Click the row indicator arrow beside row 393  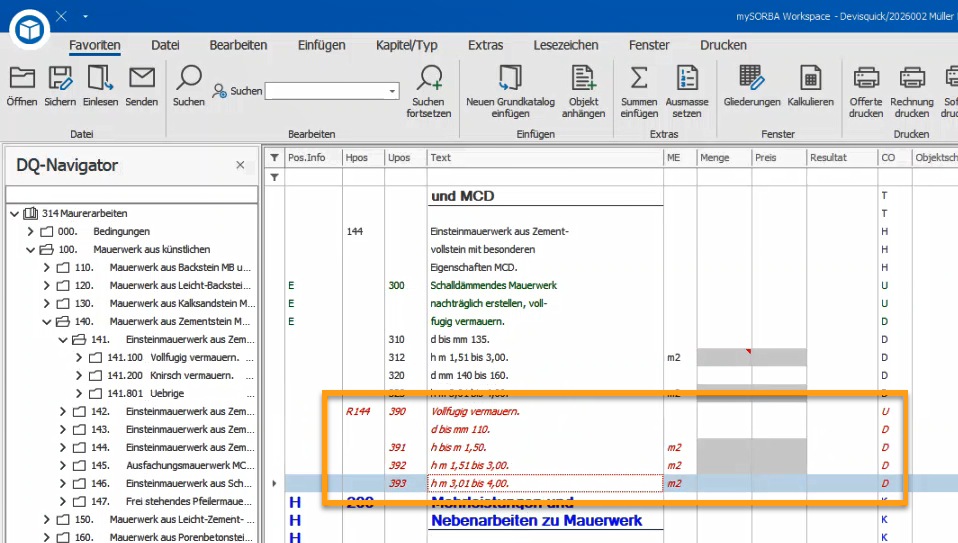[x=274, y=484]
